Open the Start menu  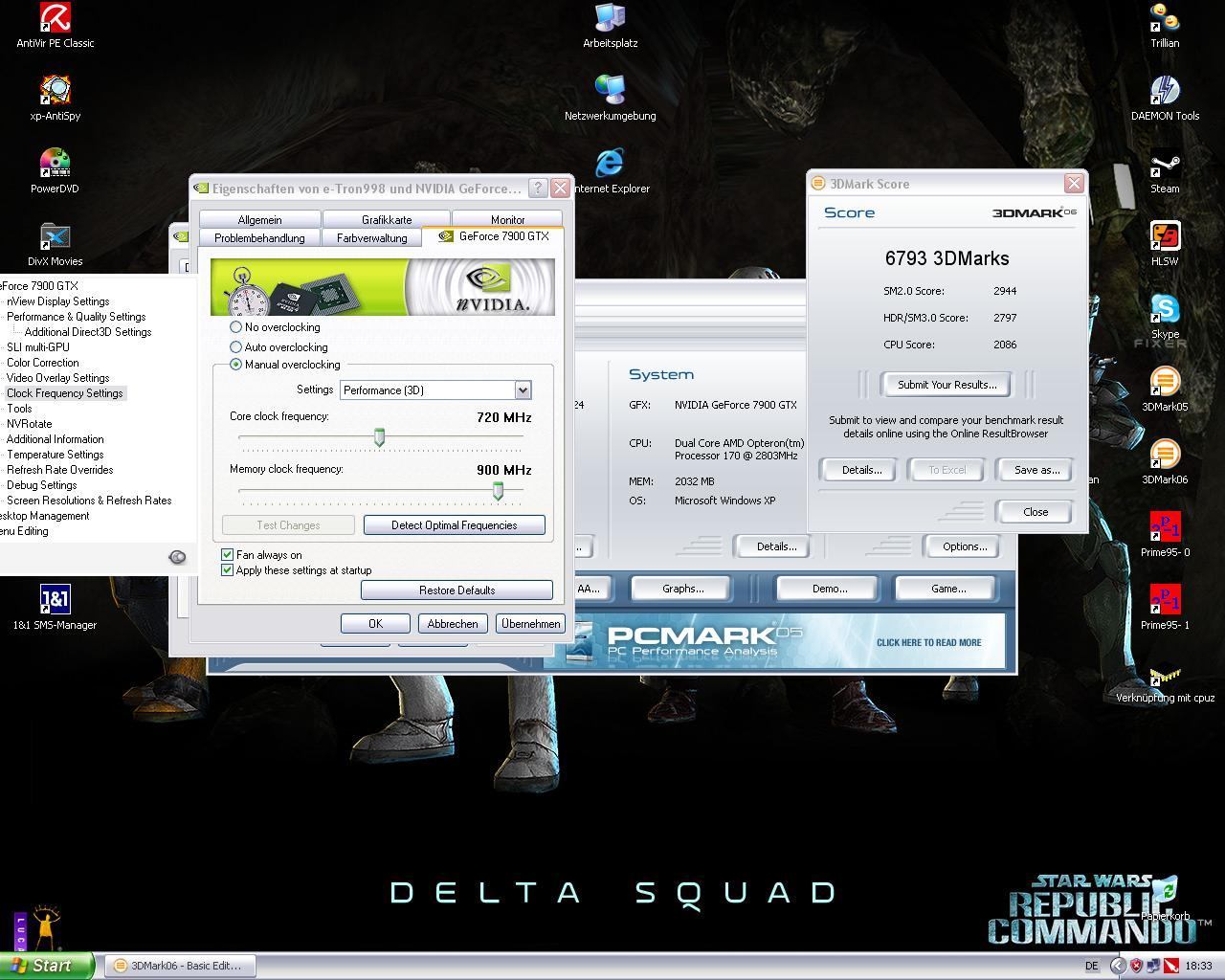point(46,966)
